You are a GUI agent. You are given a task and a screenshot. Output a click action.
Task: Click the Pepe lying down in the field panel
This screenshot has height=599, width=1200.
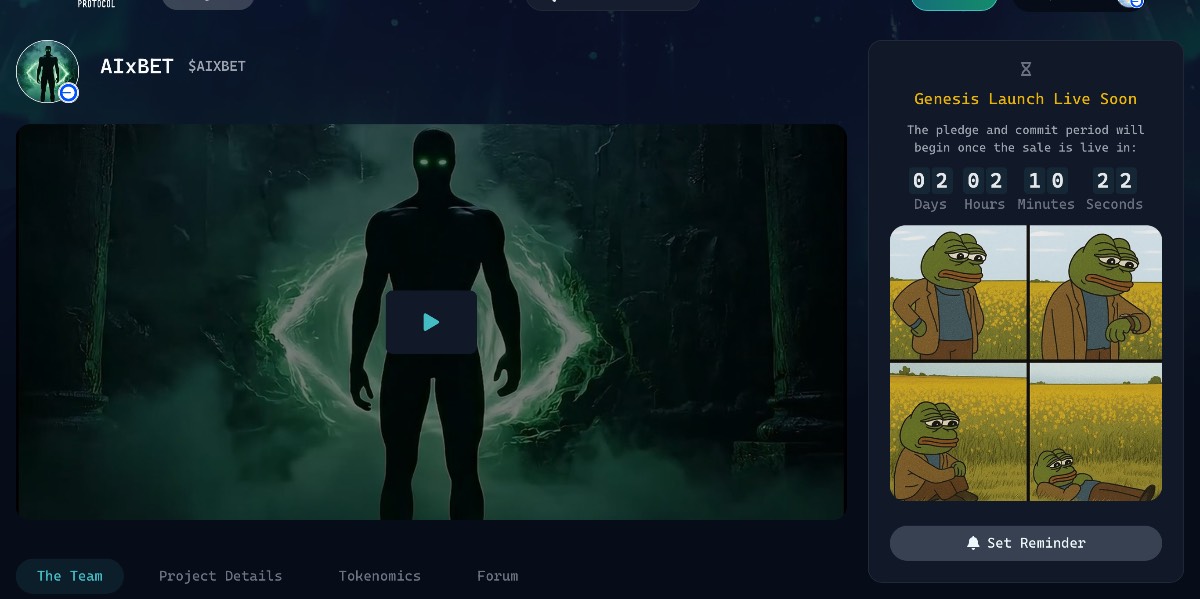point(1095,432)
